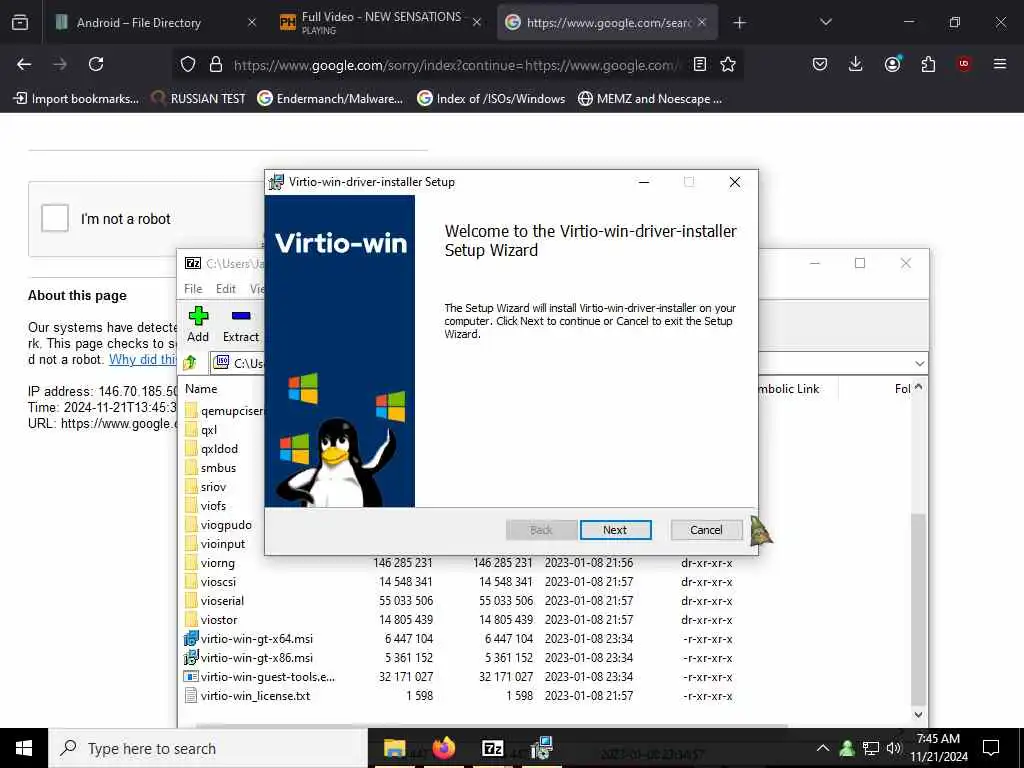Open Index of /ISOs/Windows bookmark

click(491, 99)
